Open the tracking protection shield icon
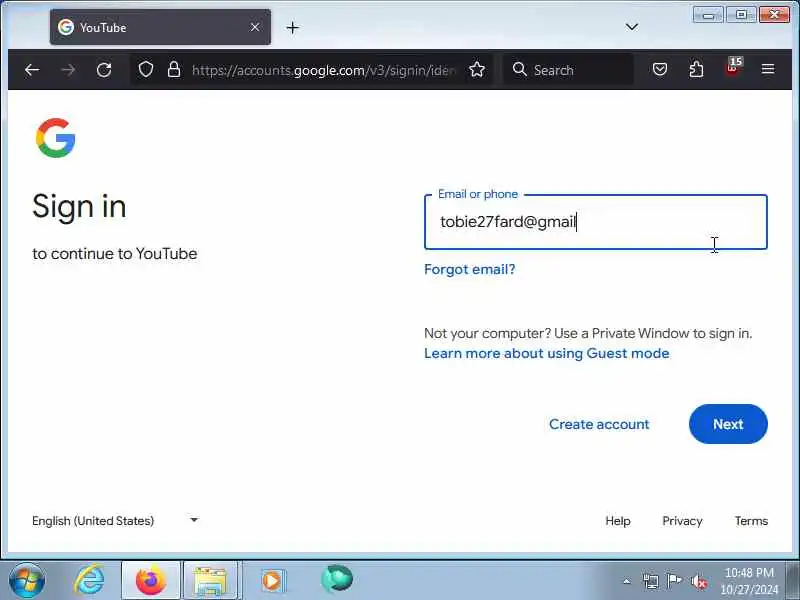 pyautogui.click(x=146, y=69)
